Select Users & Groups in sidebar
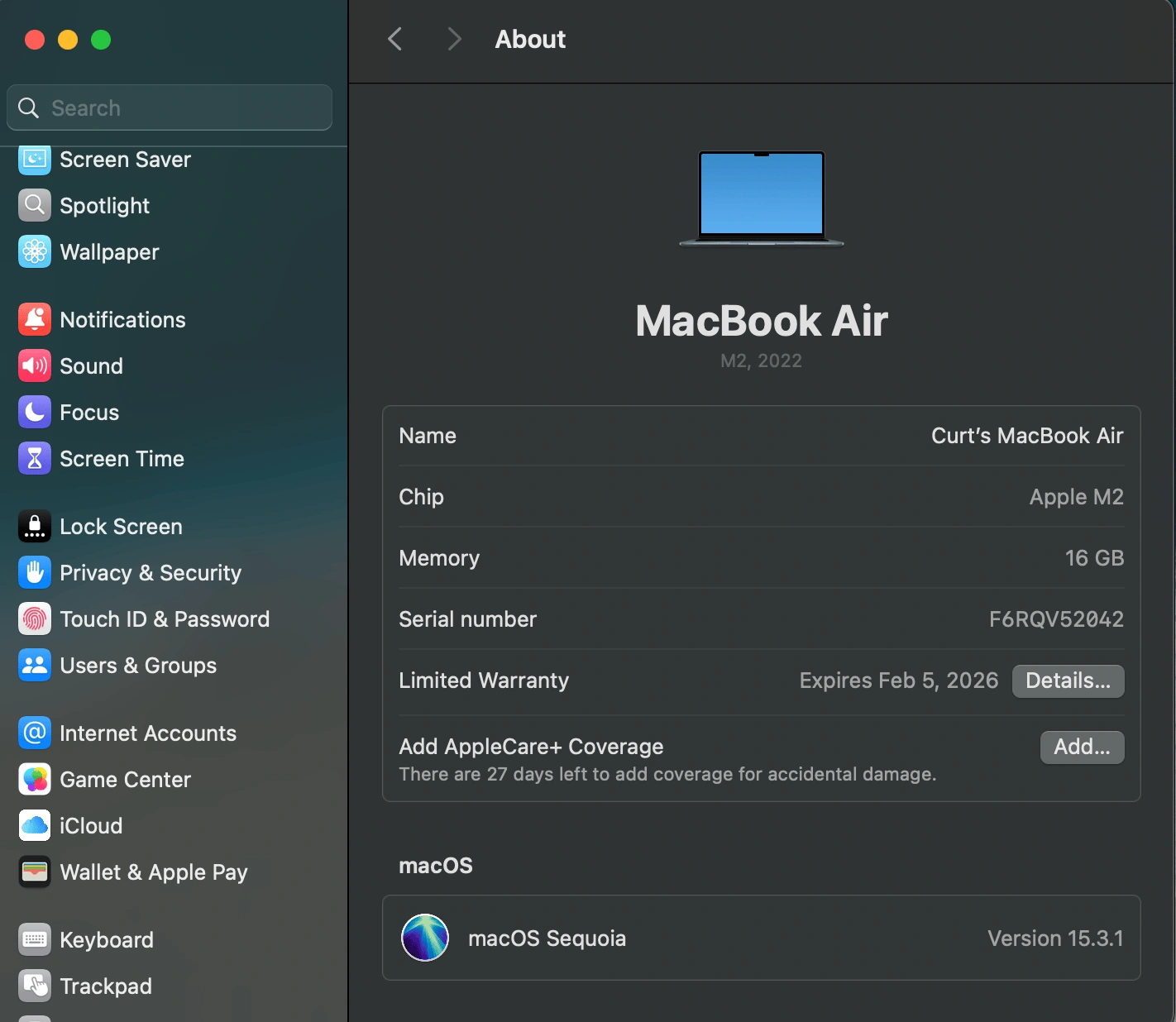 click(138, 666)
